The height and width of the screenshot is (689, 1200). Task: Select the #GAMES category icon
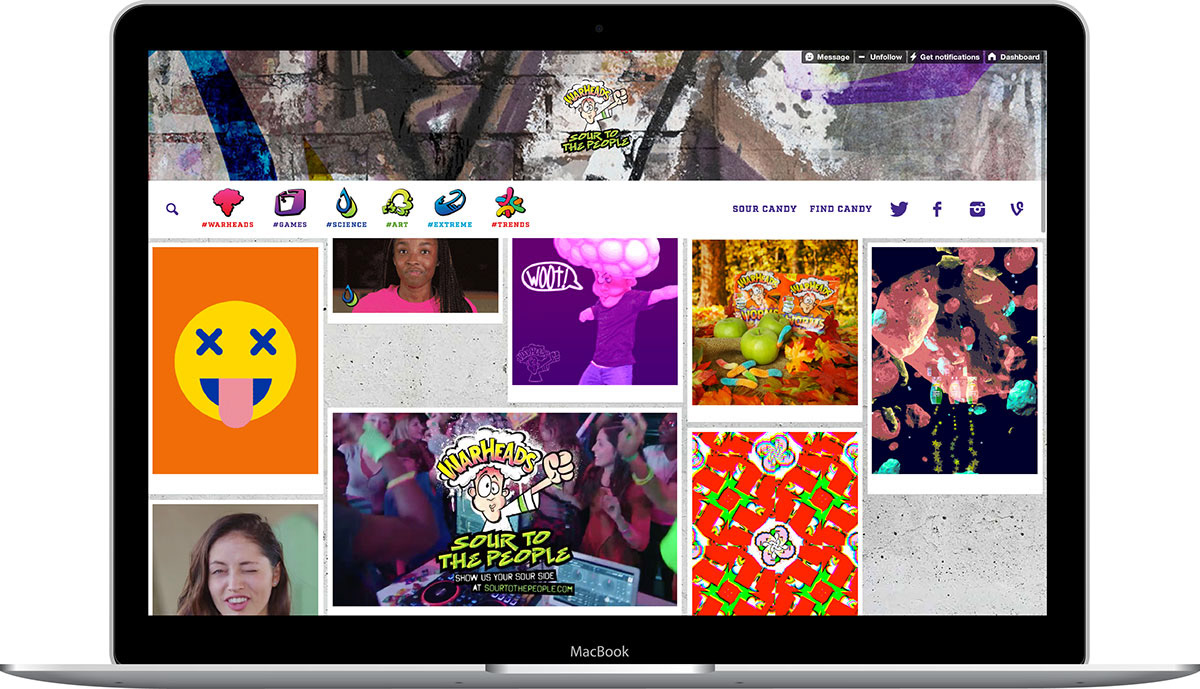pos(290,209)
